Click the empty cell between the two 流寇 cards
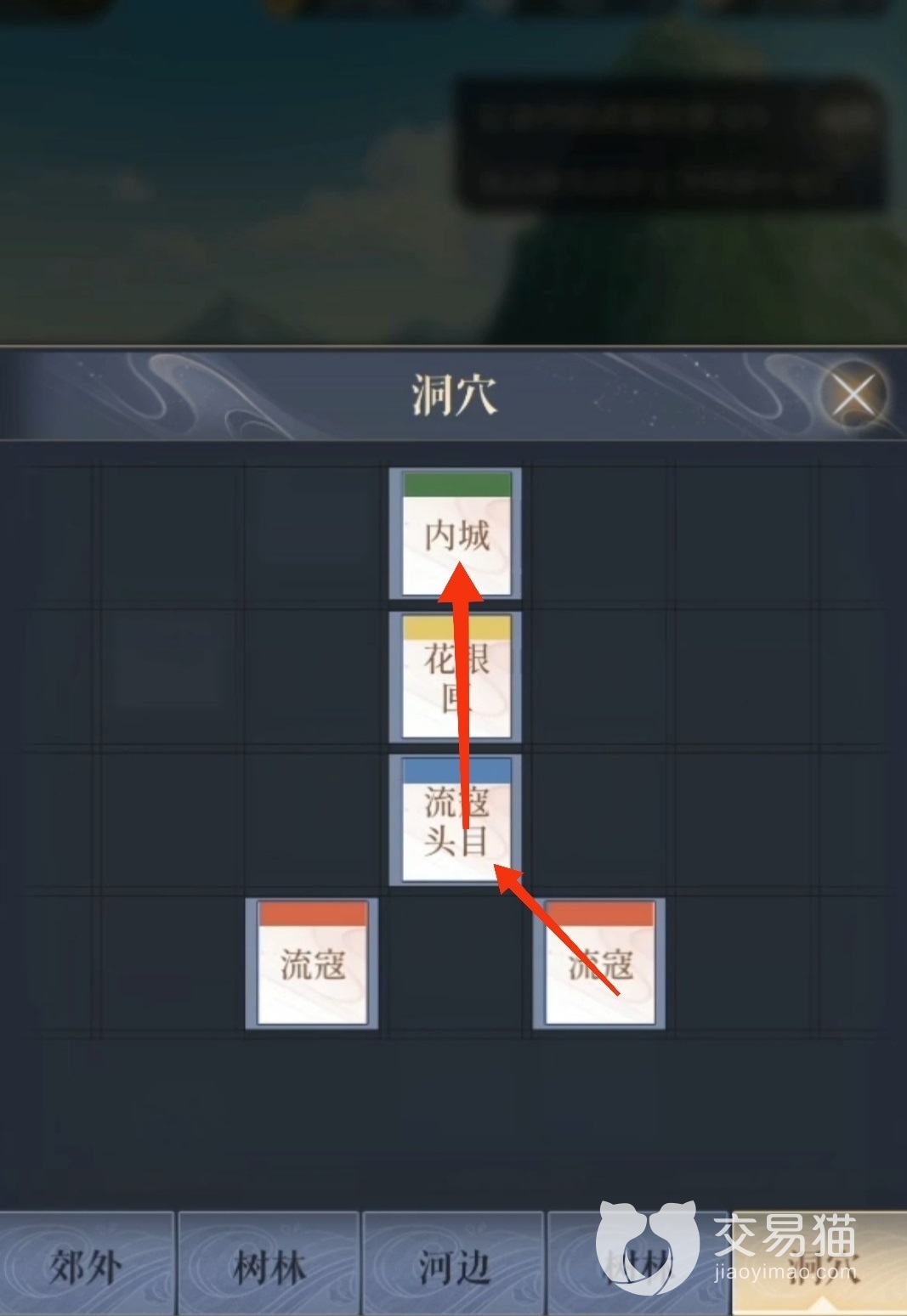907x1316 pixels. (456, 963)
